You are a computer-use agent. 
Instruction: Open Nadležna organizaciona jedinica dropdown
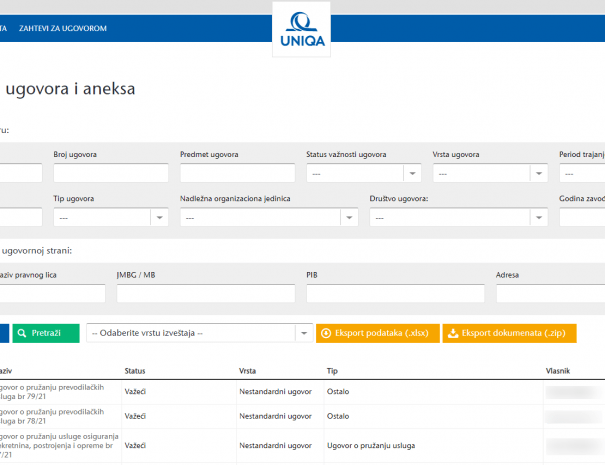268,217
